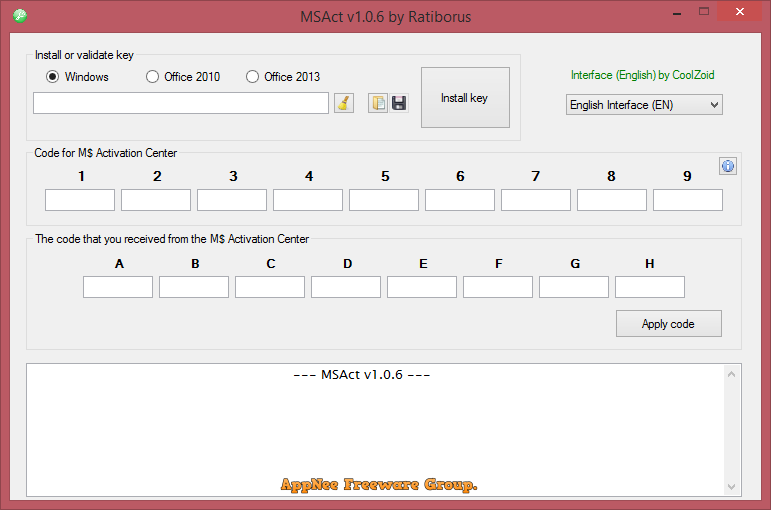Click activation code field 8
Viewport: 771px width, 510px height.
(x=612, y=200)
